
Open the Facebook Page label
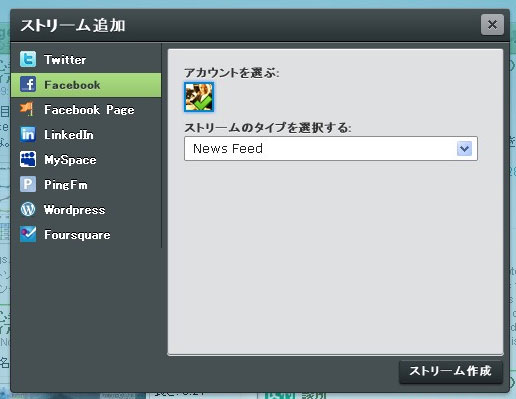(x=89, y=110)
